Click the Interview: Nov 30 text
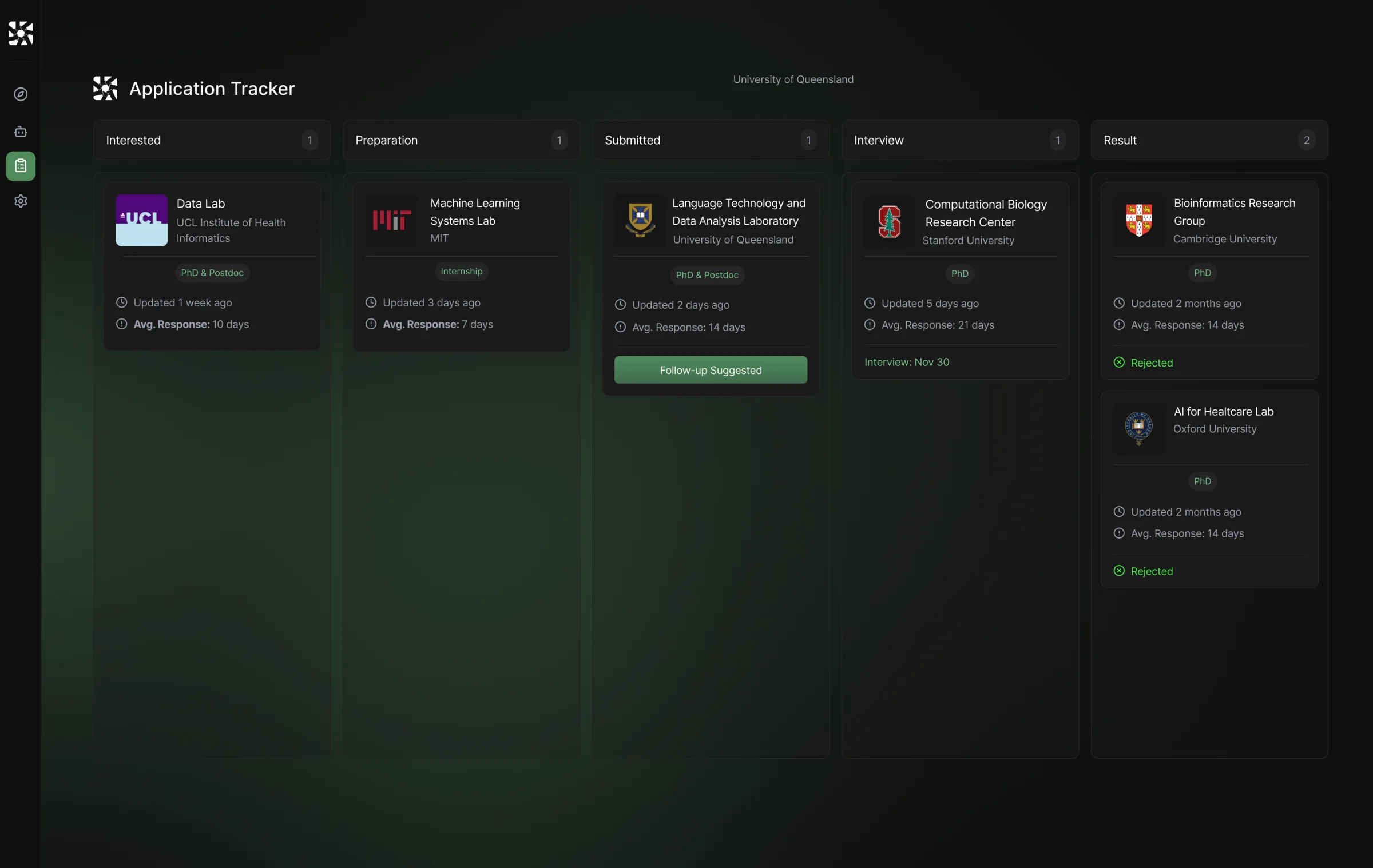The height and width of the screenshot is (868, 1373). [x=907, y=362]
